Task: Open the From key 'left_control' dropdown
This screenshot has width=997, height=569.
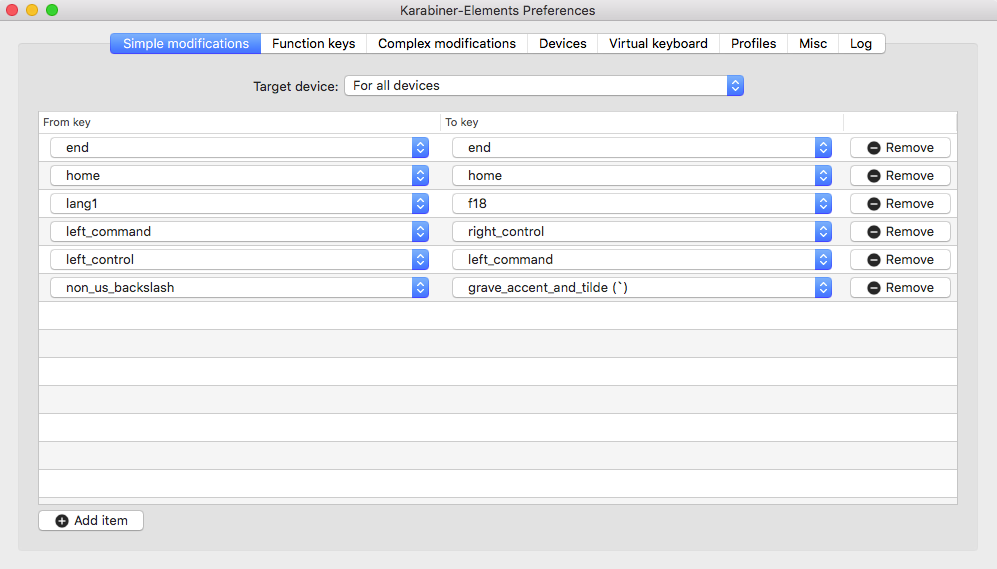Action: [240, 259]
